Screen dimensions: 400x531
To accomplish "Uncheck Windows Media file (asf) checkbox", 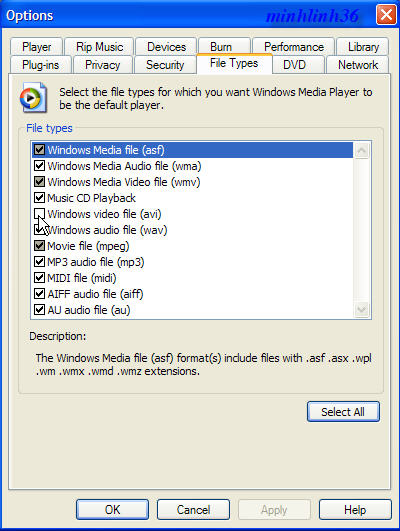I will pos(39,150).
